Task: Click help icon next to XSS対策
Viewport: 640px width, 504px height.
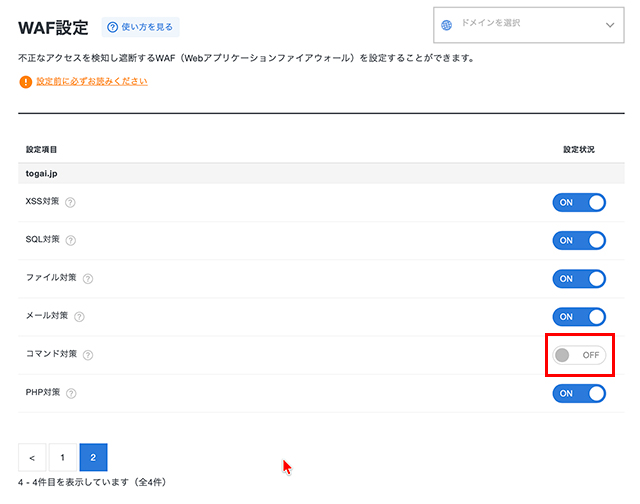Action: click(70, 203)
